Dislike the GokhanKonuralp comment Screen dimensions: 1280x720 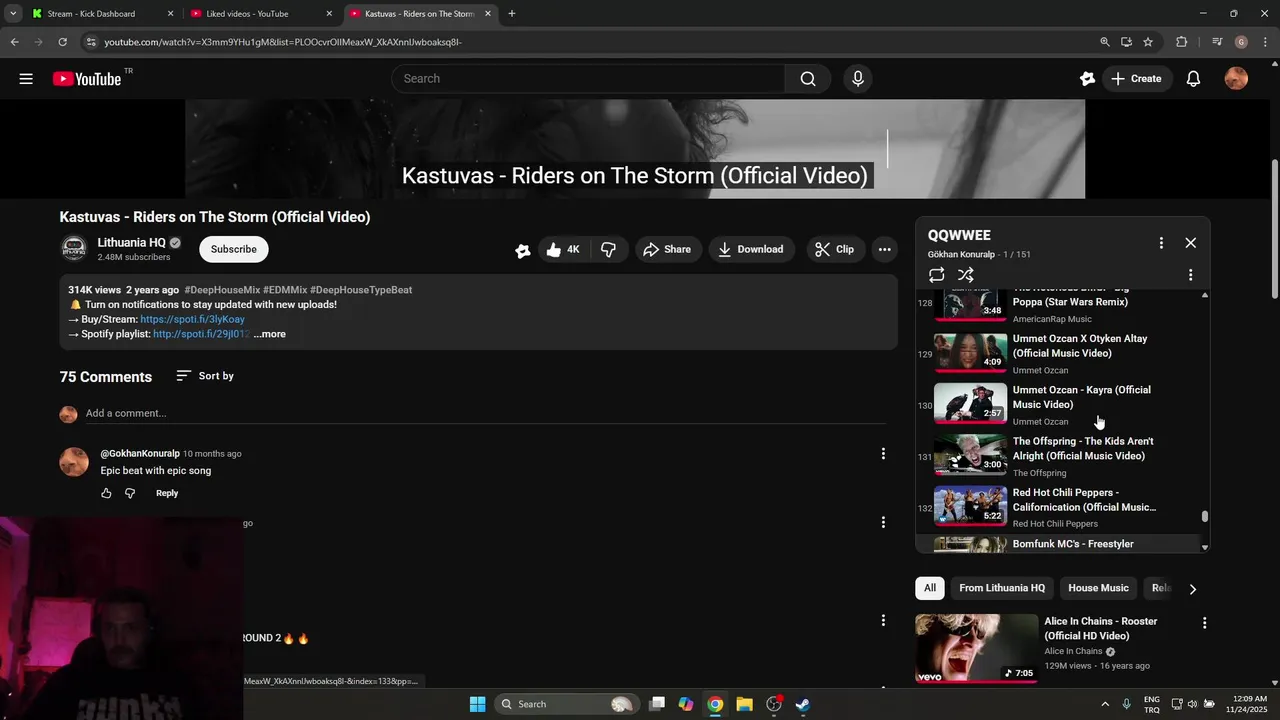pos(130,493)
